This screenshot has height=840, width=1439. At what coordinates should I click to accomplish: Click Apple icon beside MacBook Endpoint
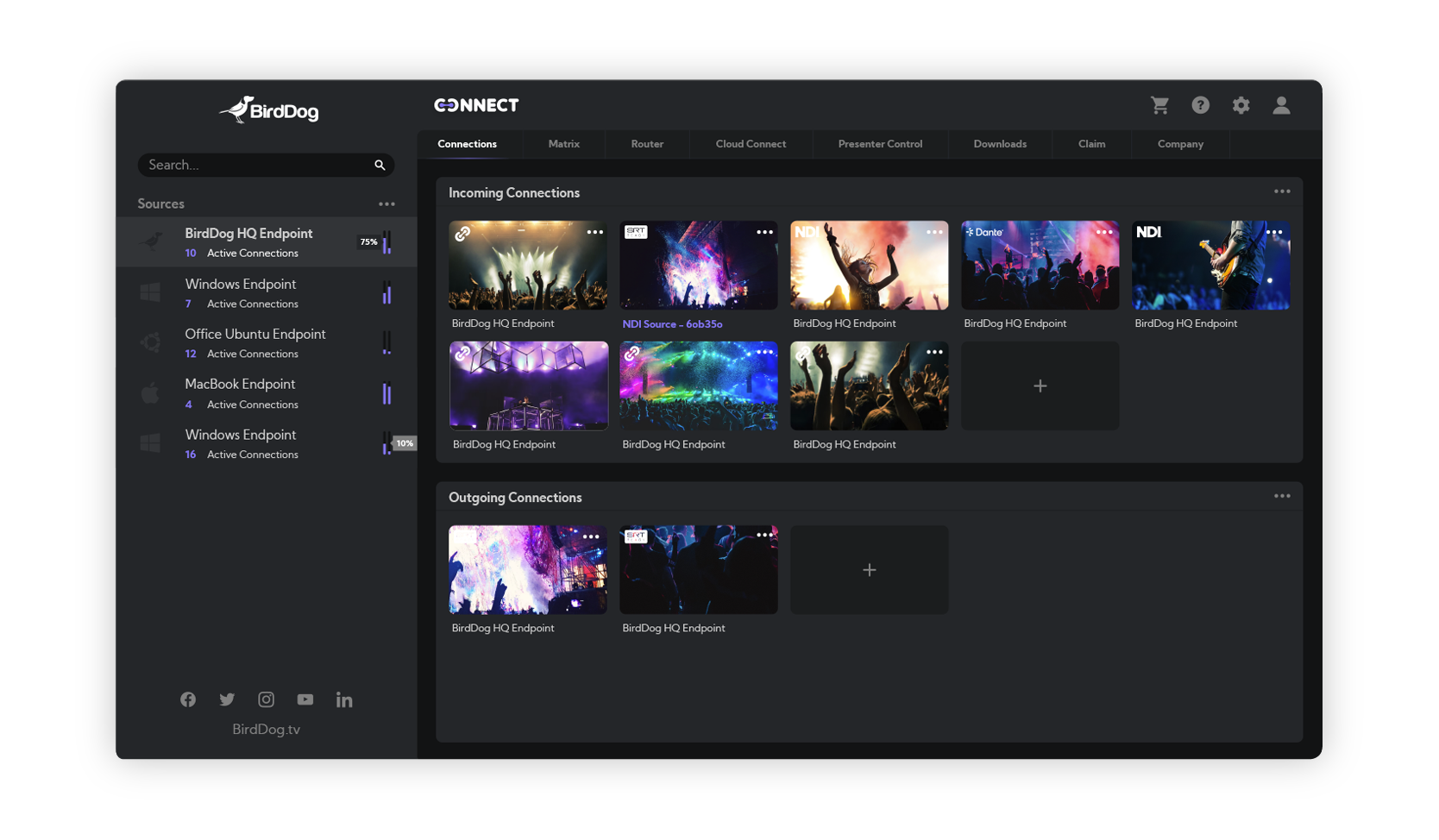[x=150, y=393]
